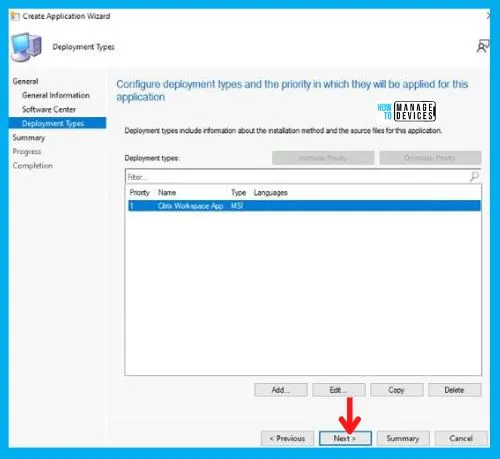Open General Information step in sidebar
Screen dimensions: 500x459
pos(56,95)
